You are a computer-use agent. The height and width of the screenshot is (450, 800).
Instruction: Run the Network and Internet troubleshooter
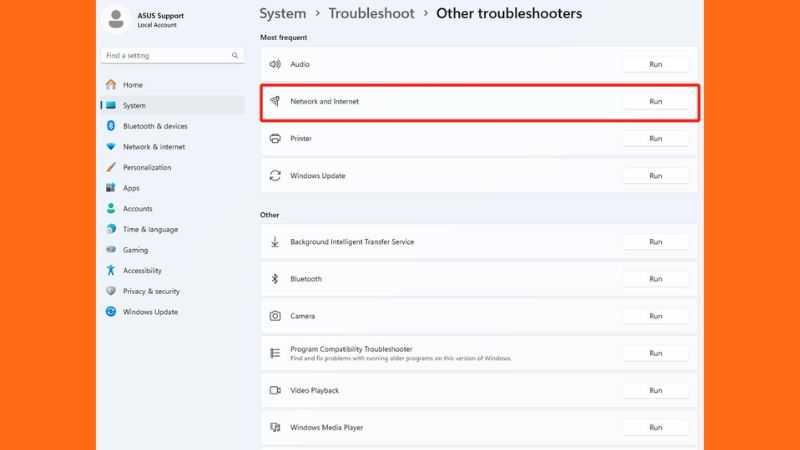point(656,102)
